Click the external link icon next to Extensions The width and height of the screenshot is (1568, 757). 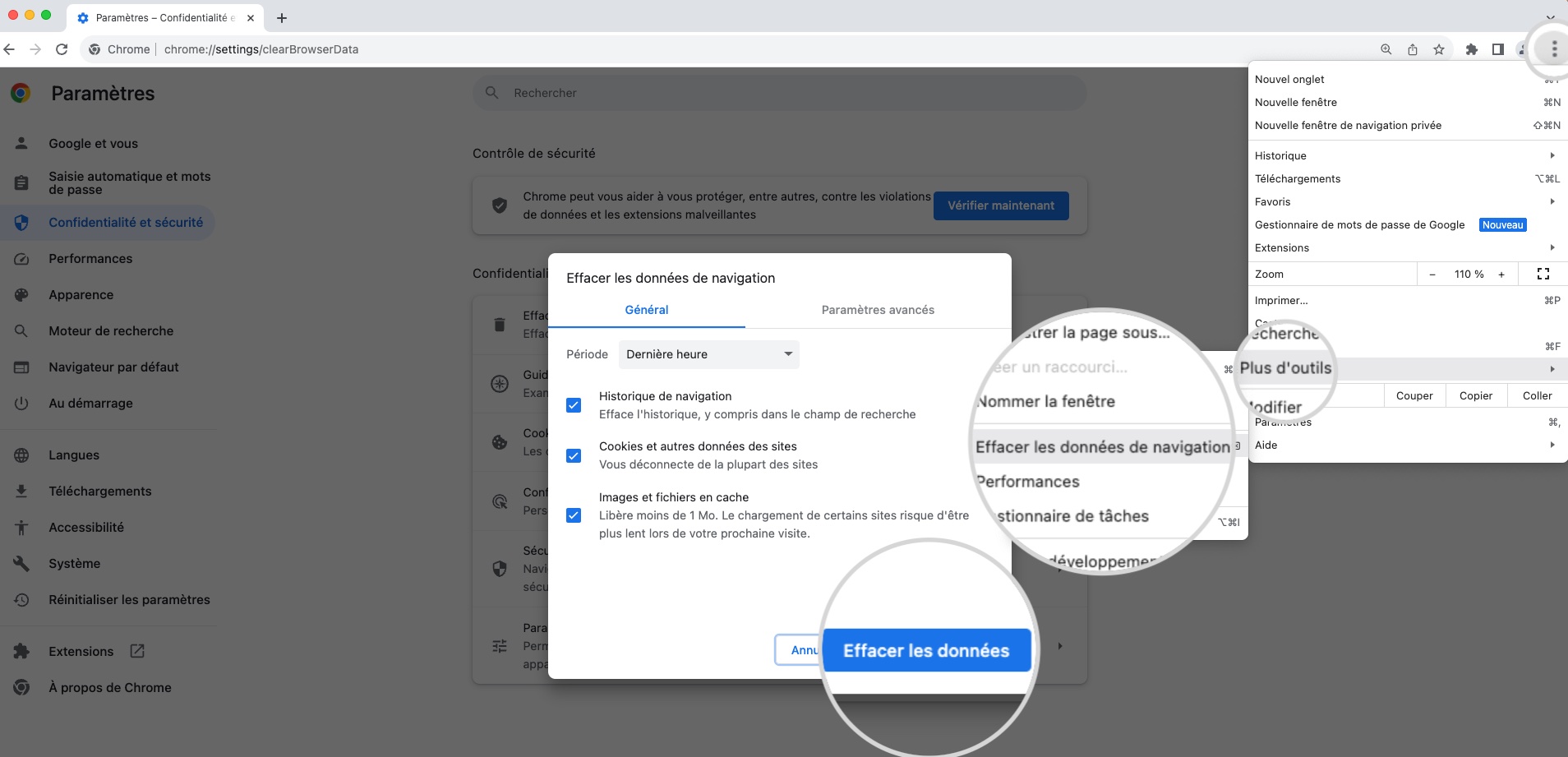pos(137,651)
